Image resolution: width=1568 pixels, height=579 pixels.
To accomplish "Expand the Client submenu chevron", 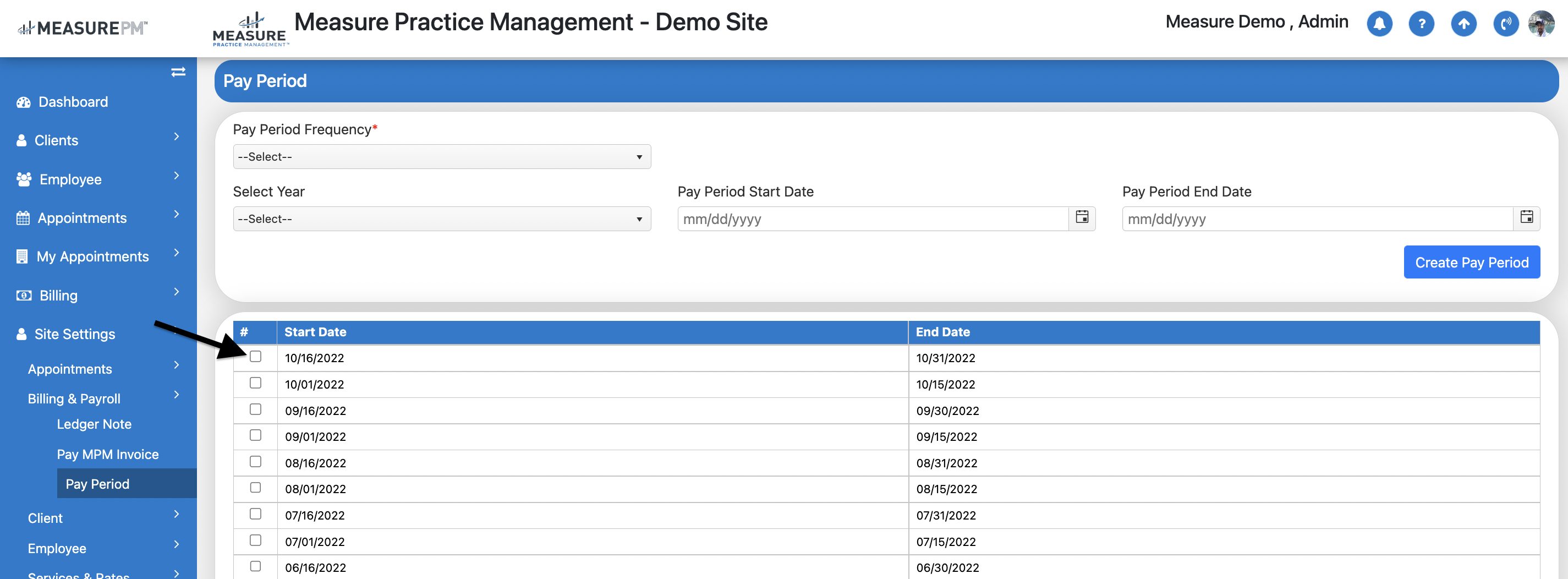I will [177, 514].
